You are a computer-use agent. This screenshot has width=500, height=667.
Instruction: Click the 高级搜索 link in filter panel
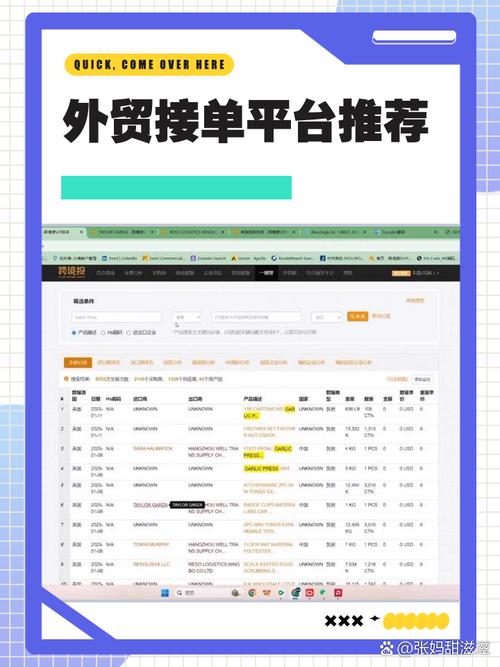pos(414,301)
